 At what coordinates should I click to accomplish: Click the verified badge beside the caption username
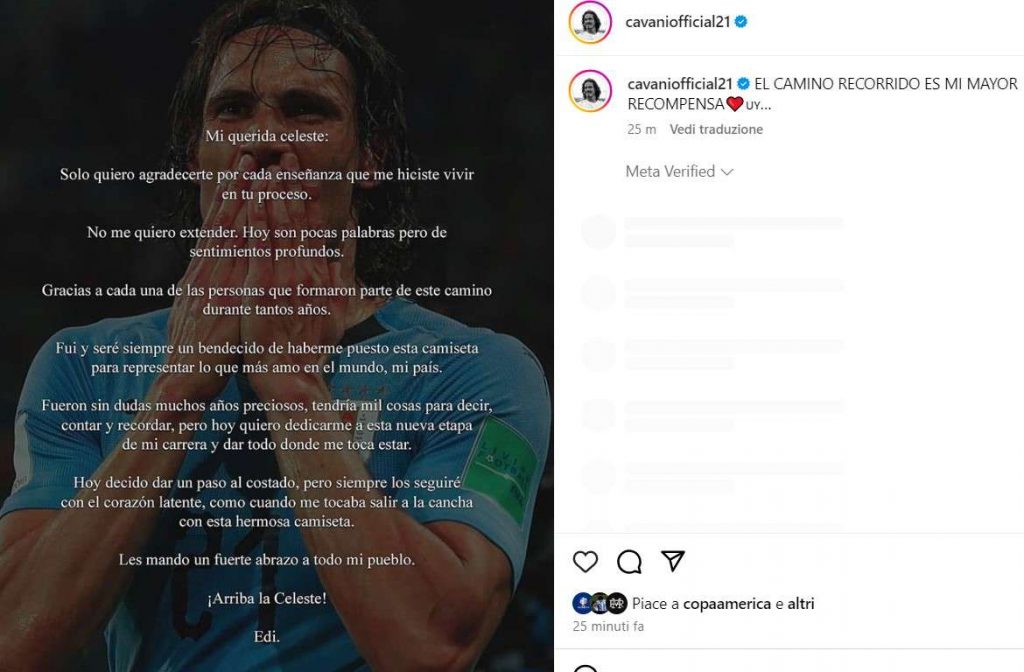[x=743, y=84]
